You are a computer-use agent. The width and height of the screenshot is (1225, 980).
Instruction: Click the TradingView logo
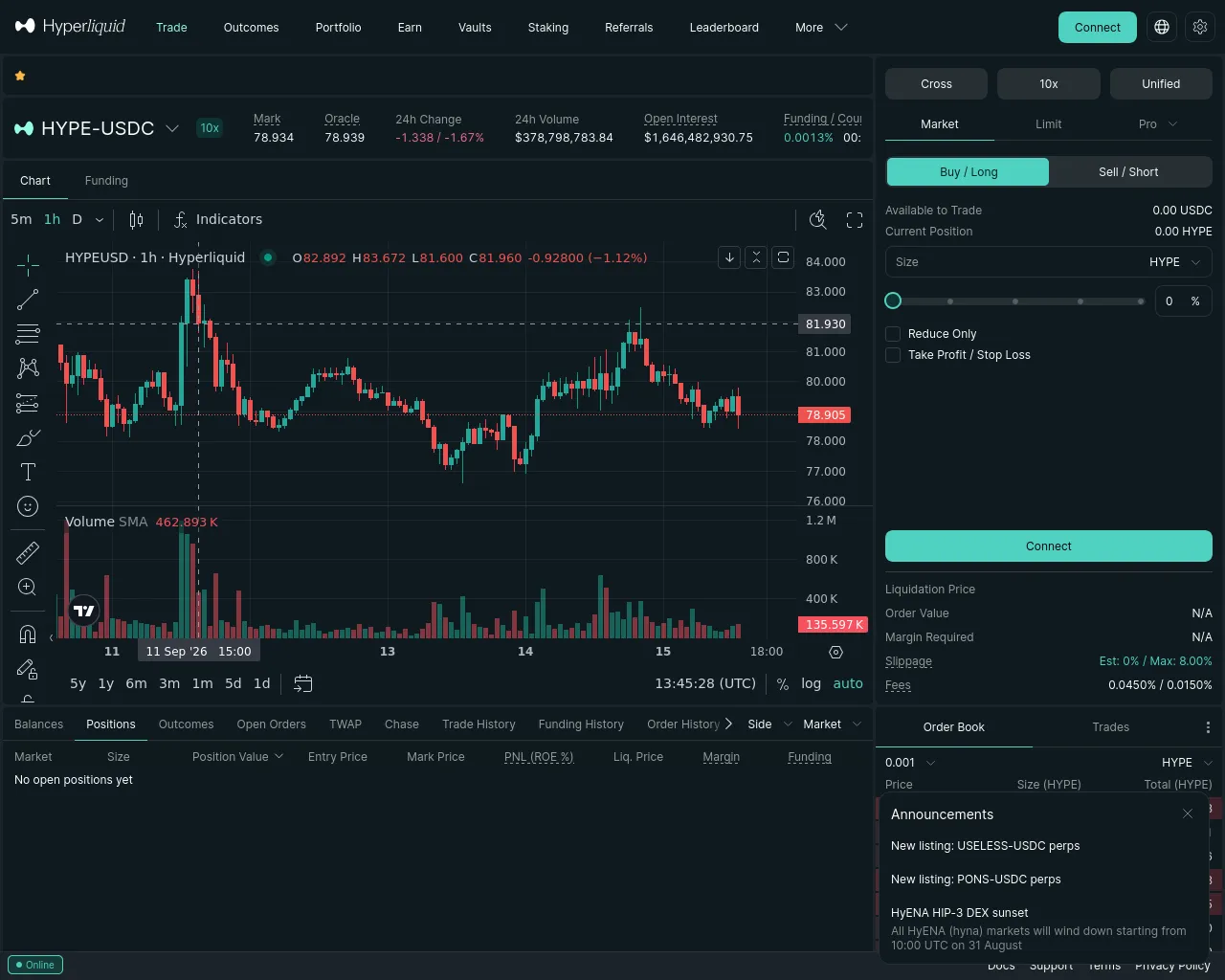(x=84, y=610)
